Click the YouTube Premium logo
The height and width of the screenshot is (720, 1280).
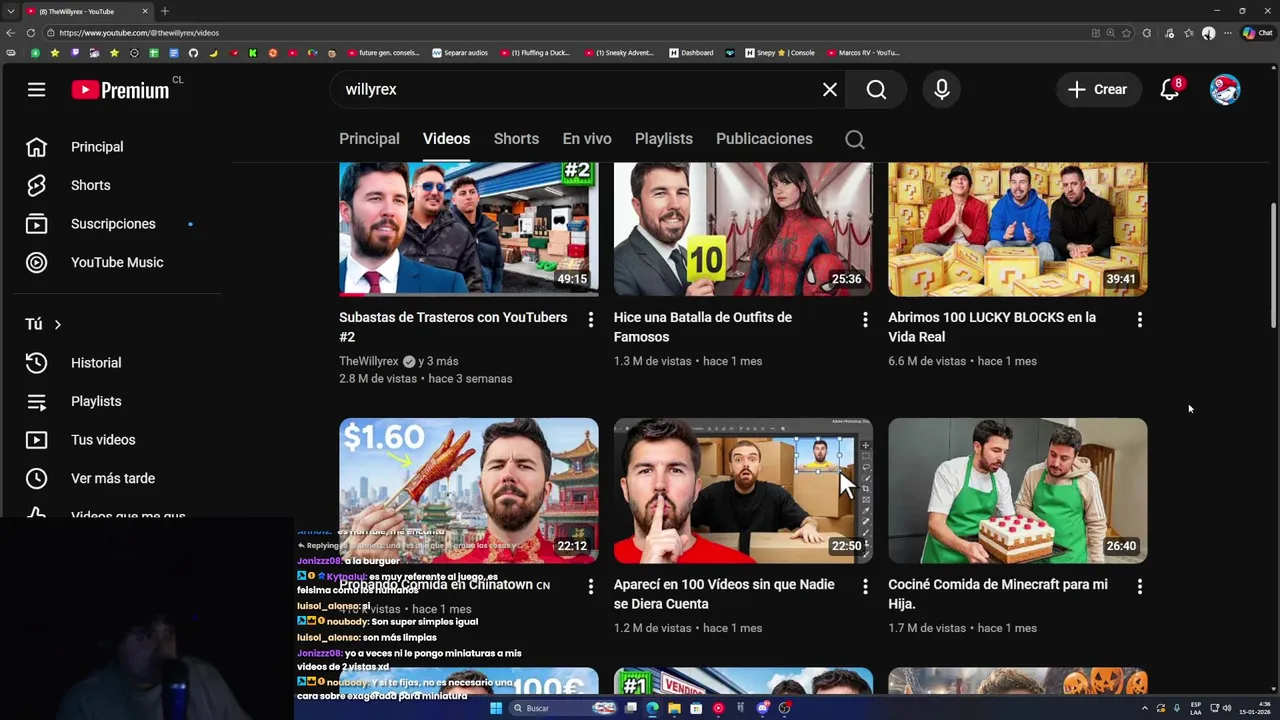(121, 90)
